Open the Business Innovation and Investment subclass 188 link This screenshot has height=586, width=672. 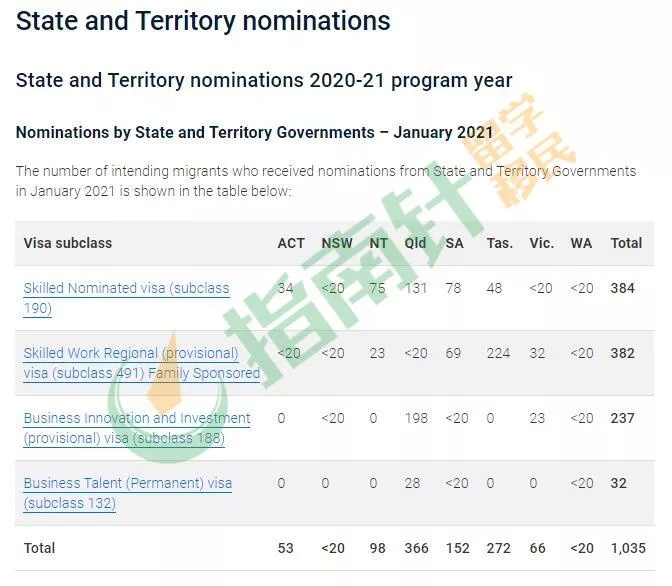[137, 428]
